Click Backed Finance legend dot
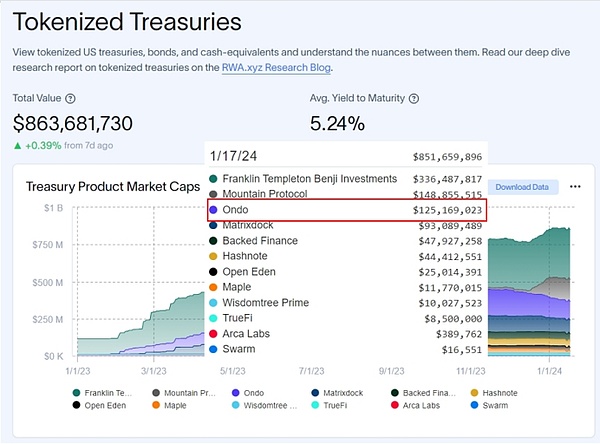600x444 pixels. pyautogui.click(x=396, y=393)
